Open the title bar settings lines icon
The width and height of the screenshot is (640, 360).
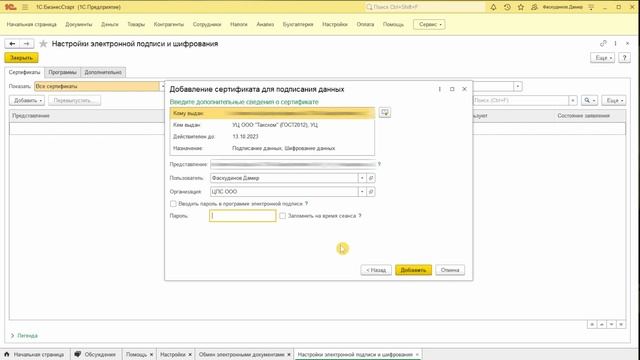(x=591, y=7)
